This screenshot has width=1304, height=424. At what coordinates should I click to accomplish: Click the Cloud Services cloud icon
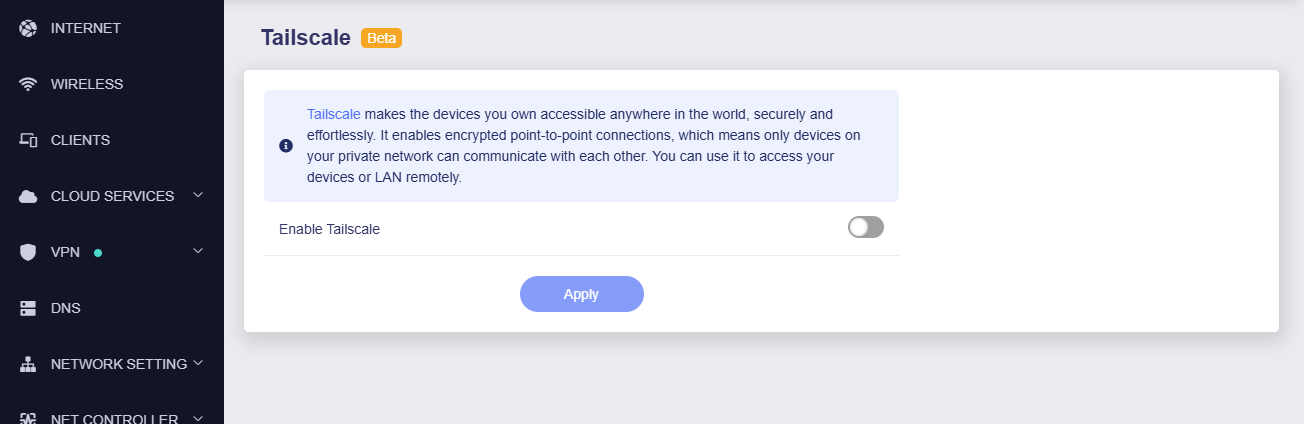(28, 196)
